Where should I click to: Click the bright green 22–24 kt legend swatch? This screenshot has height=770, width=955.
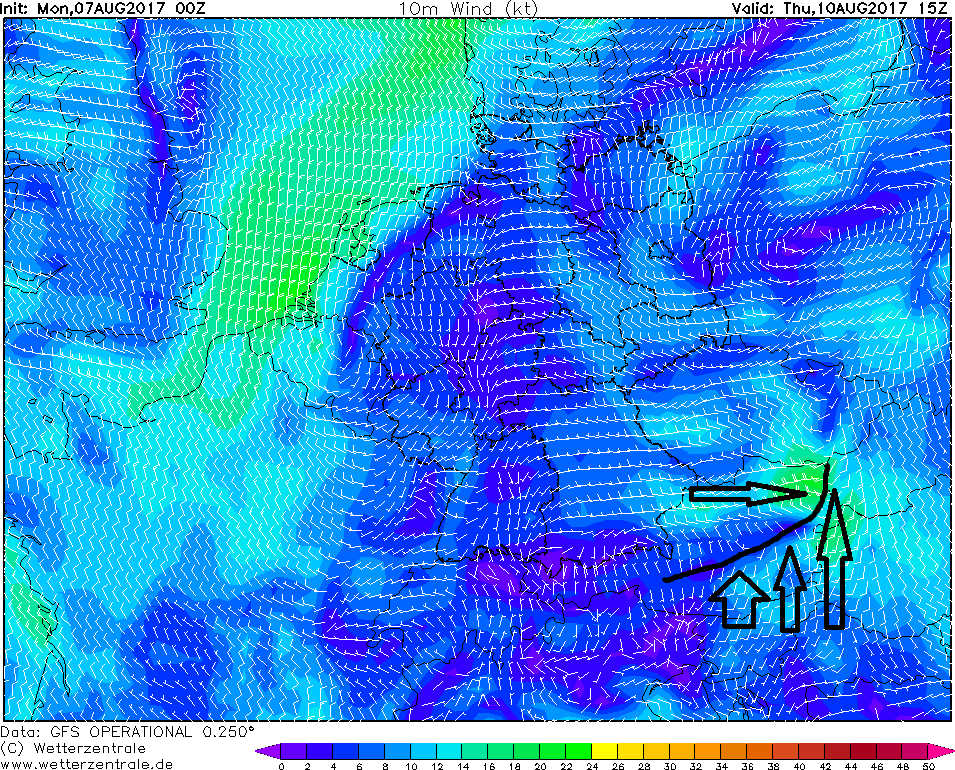coord(579,751)
